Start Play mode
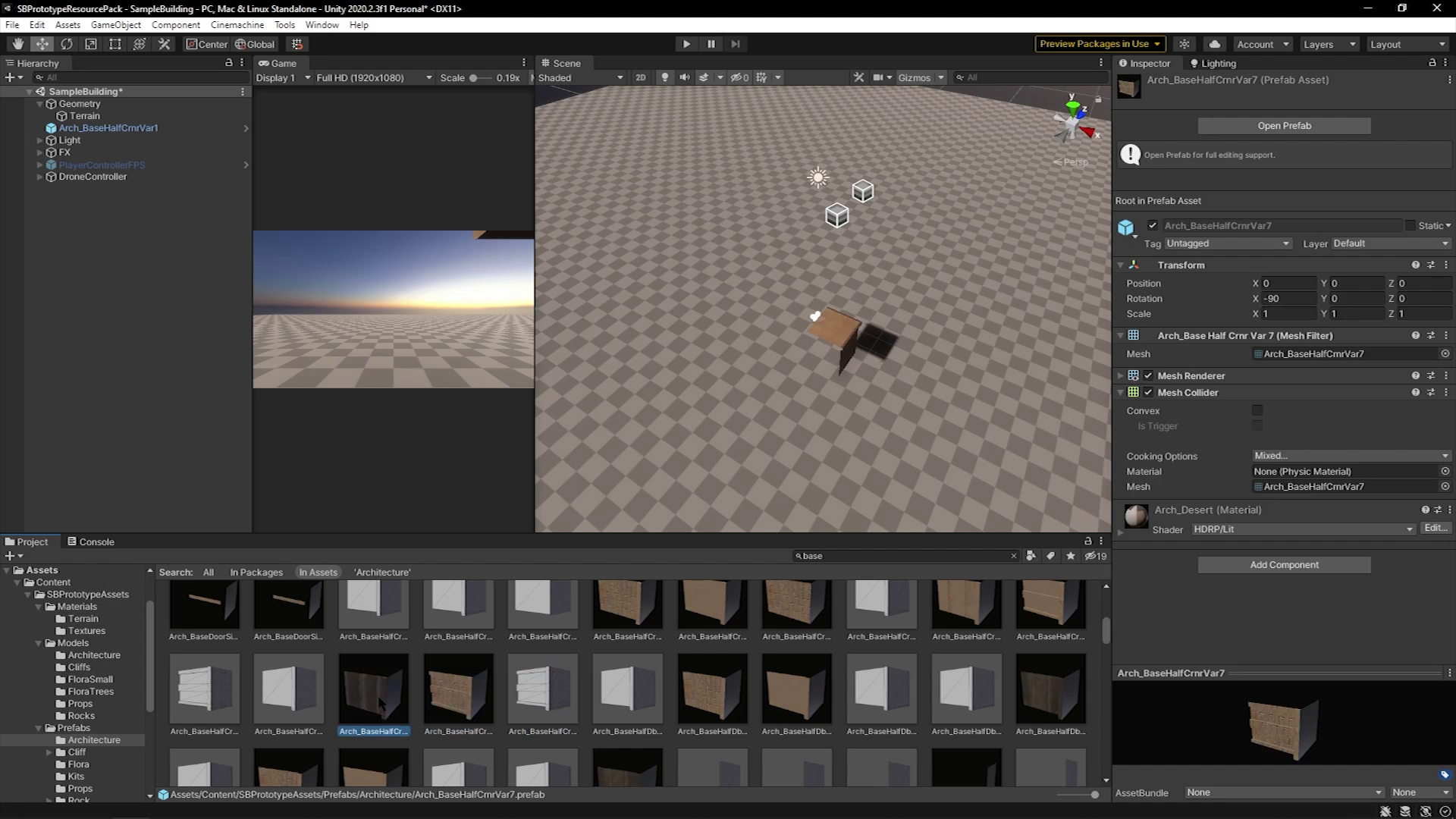This screenshot has width=1456, height=819. point(686,44)
